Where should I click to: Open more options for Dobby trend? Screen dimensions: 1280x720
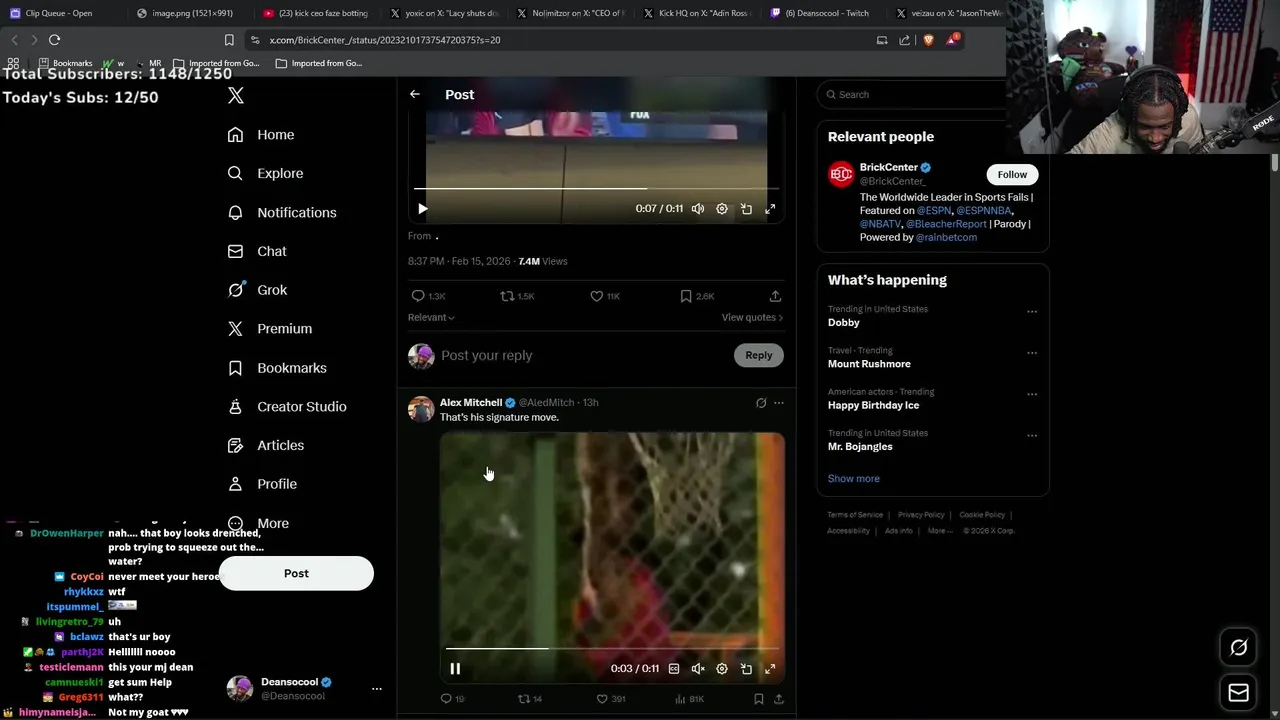[1032, 311]
